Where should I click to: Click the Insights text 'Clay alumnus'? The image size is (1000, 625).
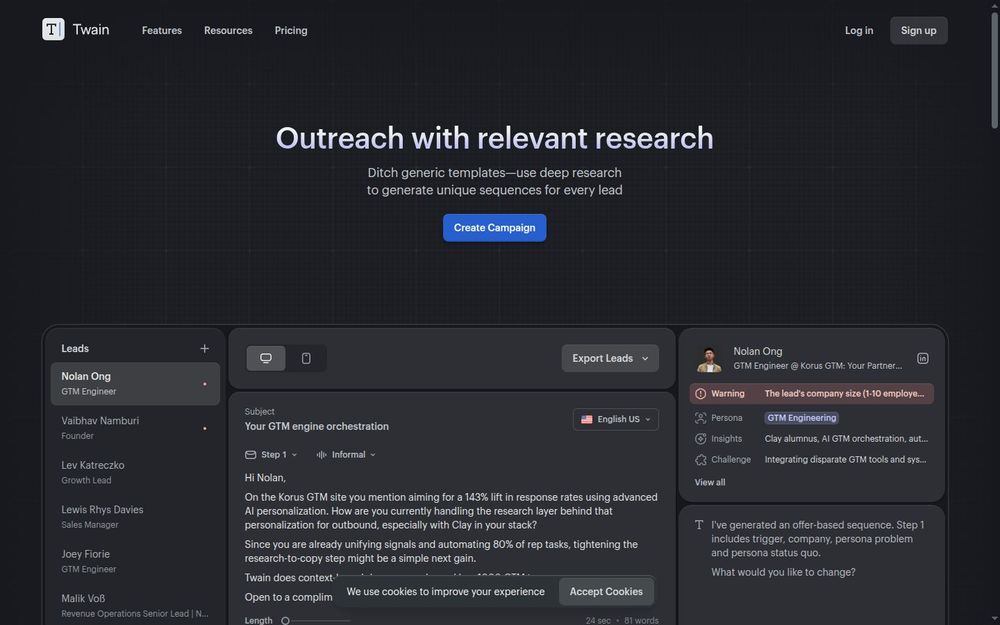point(791,439)
